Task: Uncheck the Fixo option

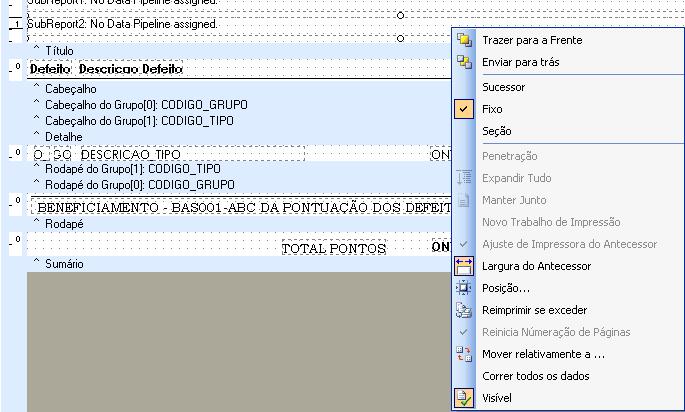Action: 492,109
